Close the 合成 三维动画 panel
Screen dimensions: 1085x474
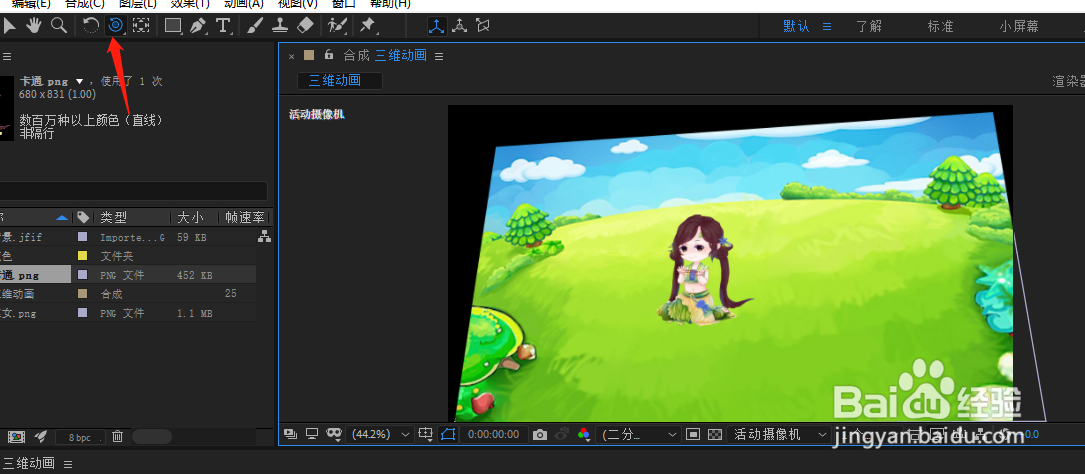(291, 56)
